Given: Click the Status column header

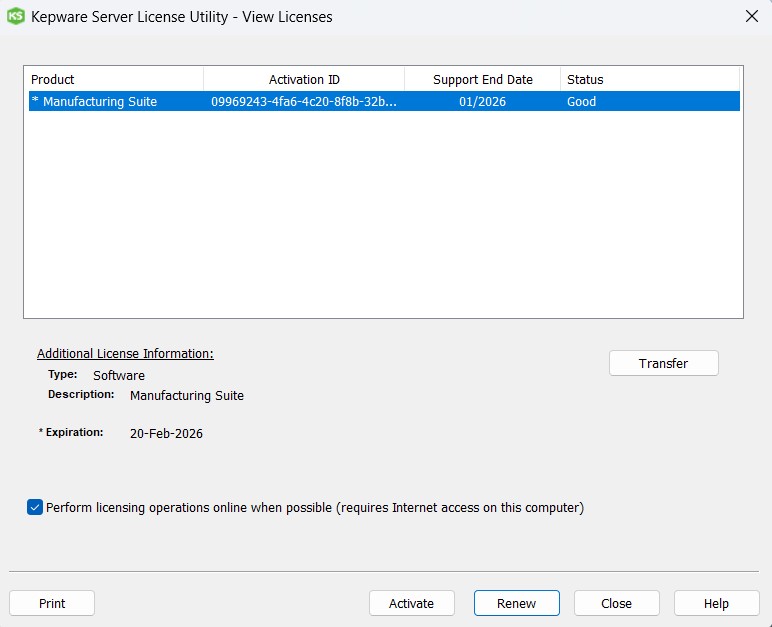Looking at the screenshot, I should click(648, 79).
